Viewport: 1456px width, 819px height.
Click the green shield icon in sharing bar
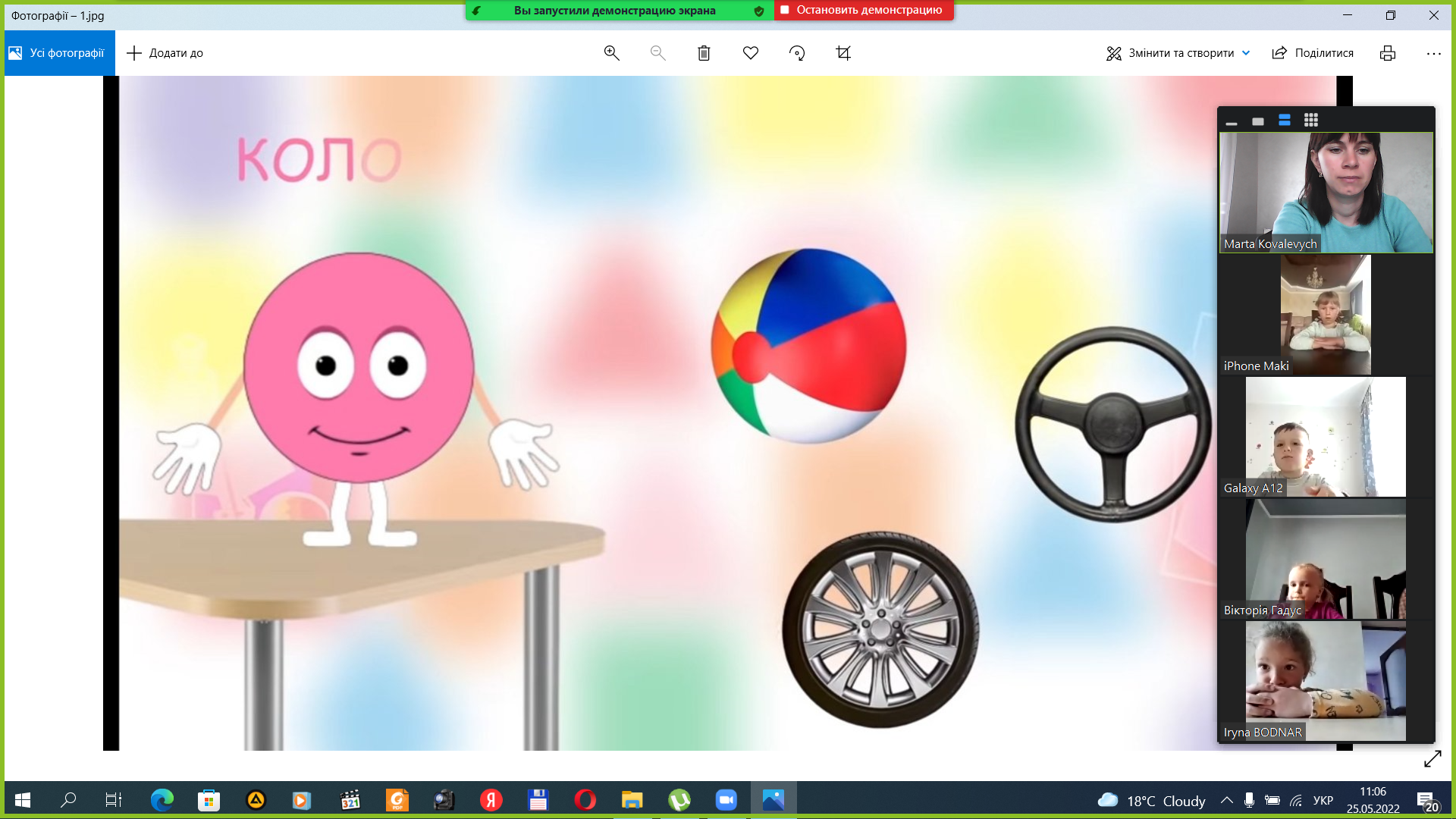(x=759, y=11)
